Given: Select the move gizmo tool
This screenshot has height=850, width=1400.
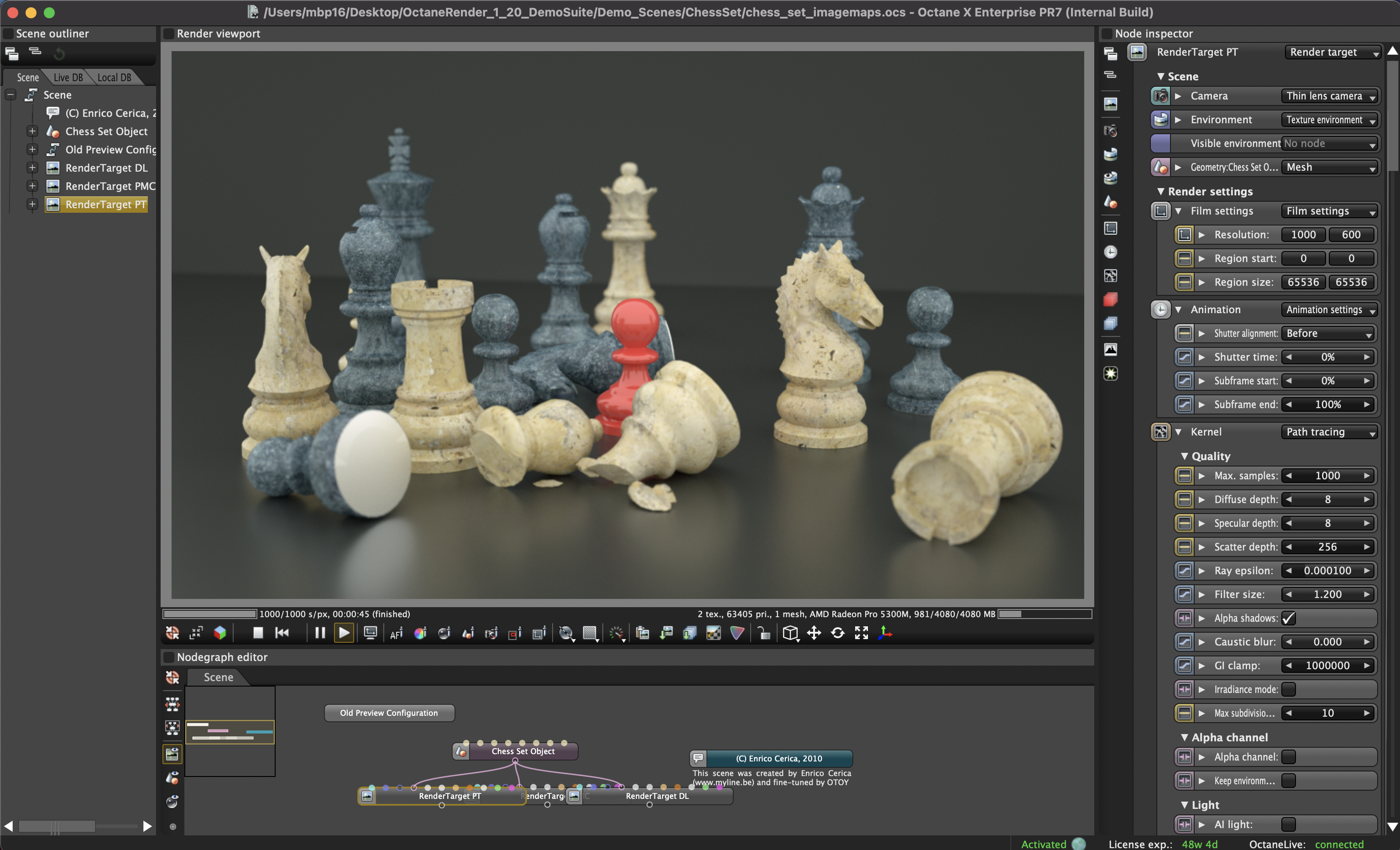Looking at the screenshot, I should coord(814,633).
